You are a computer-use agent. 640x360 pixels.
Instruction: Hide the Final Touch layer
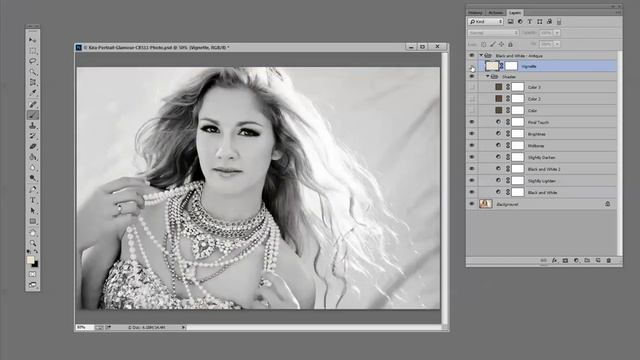click(x=472, y=122)
